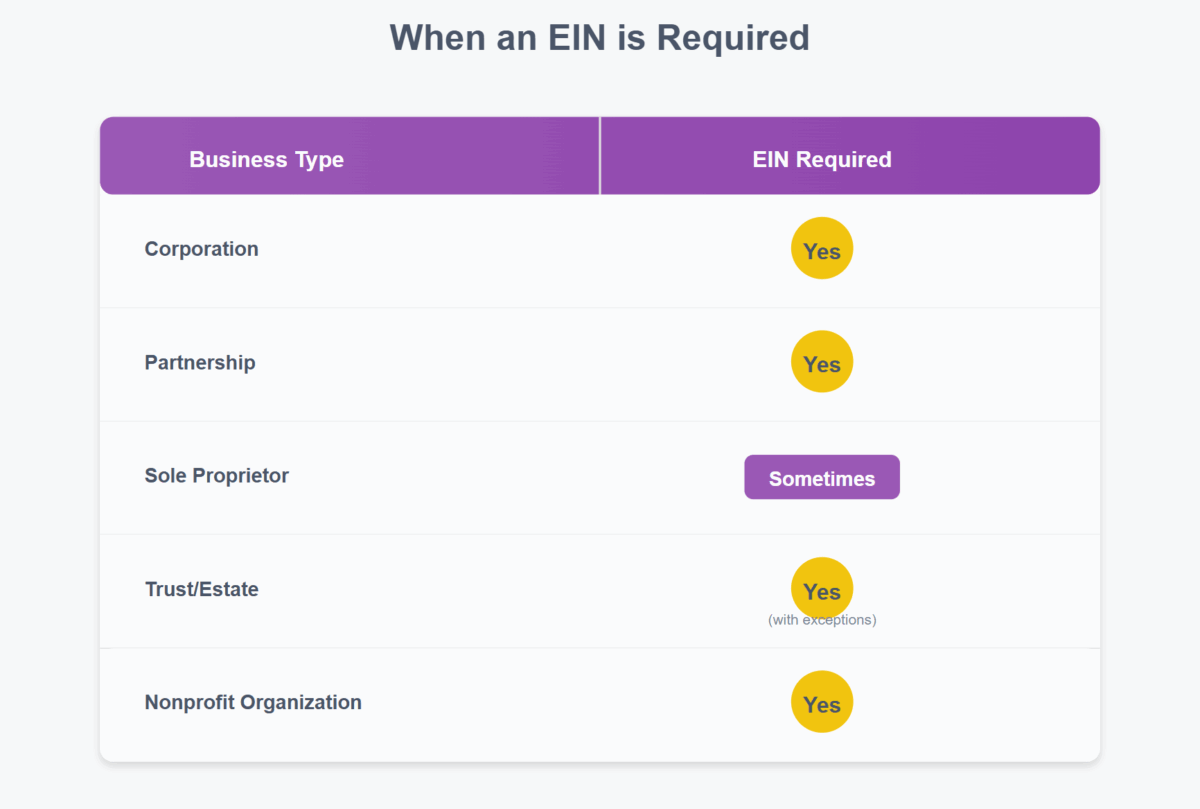Click the Corporation Yes badge
This screenshot has height=809, width=1200.
822,249
